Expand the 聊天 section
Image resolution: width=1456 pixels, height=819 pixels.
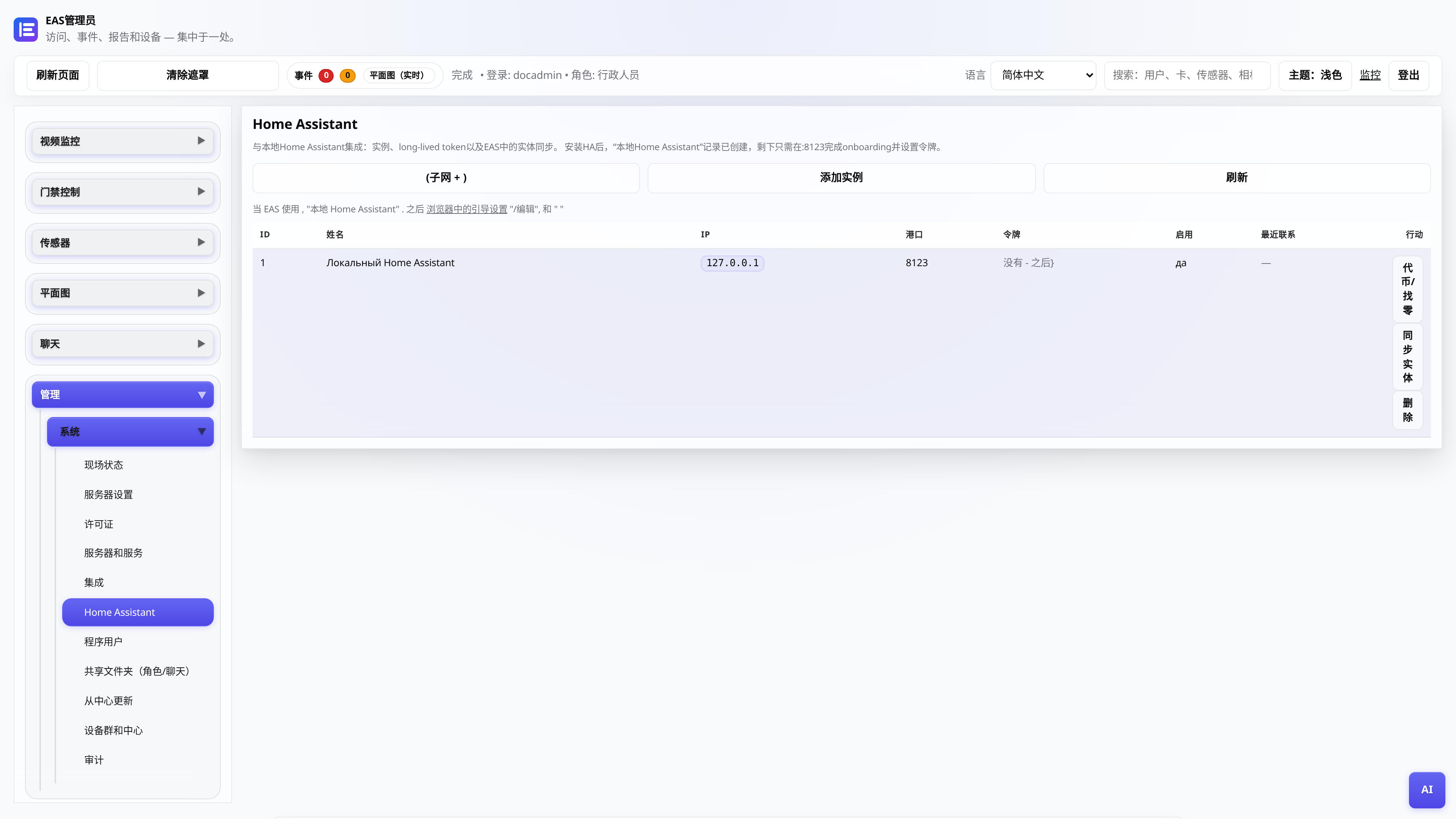(122, 344)
